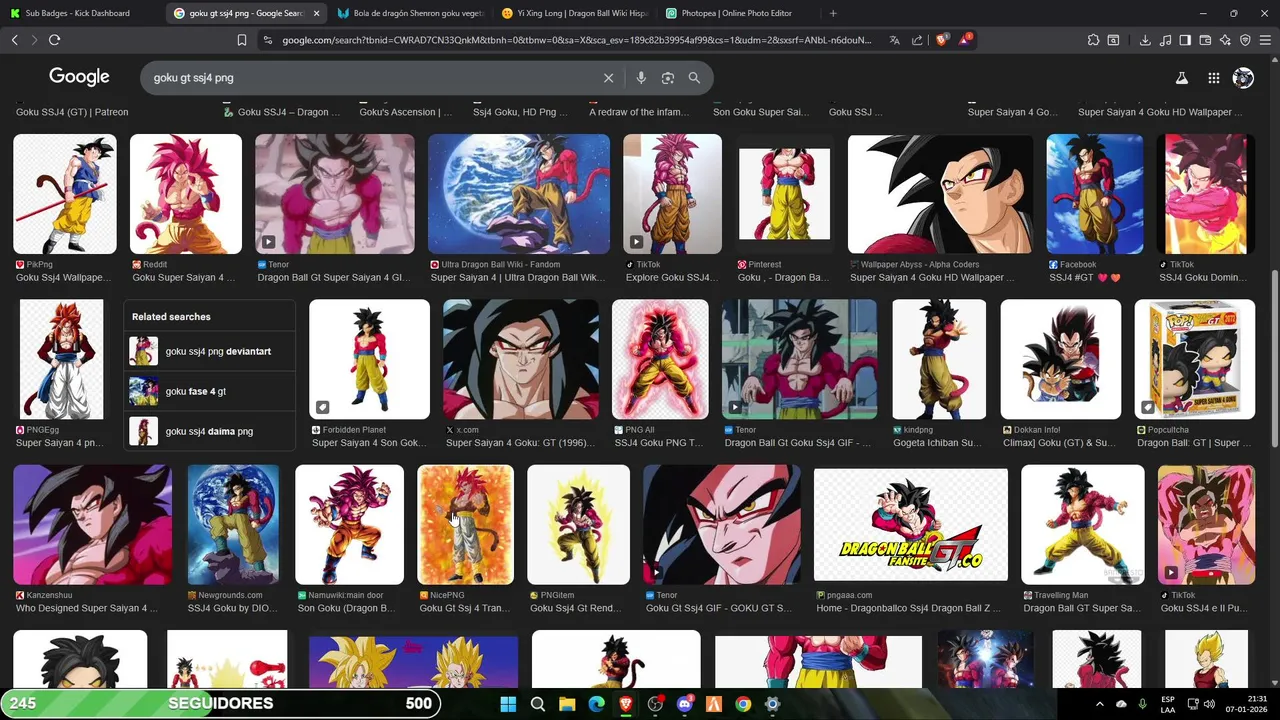
Task: Open the Newgrounds SSJ4 Goku by DIO thumbnail
Action: 233,524
